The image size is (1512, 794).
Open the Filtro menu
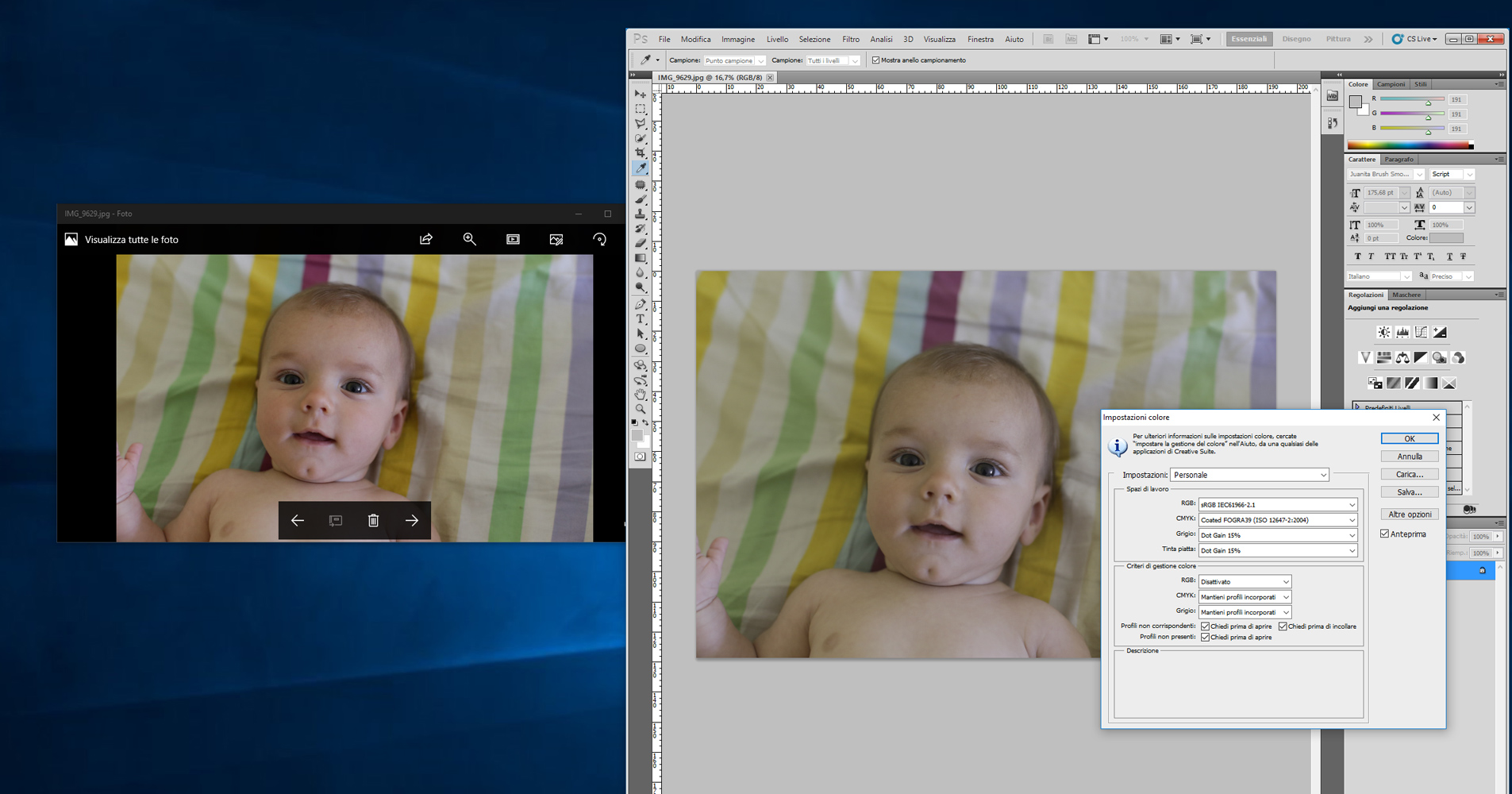pos(850,39)
